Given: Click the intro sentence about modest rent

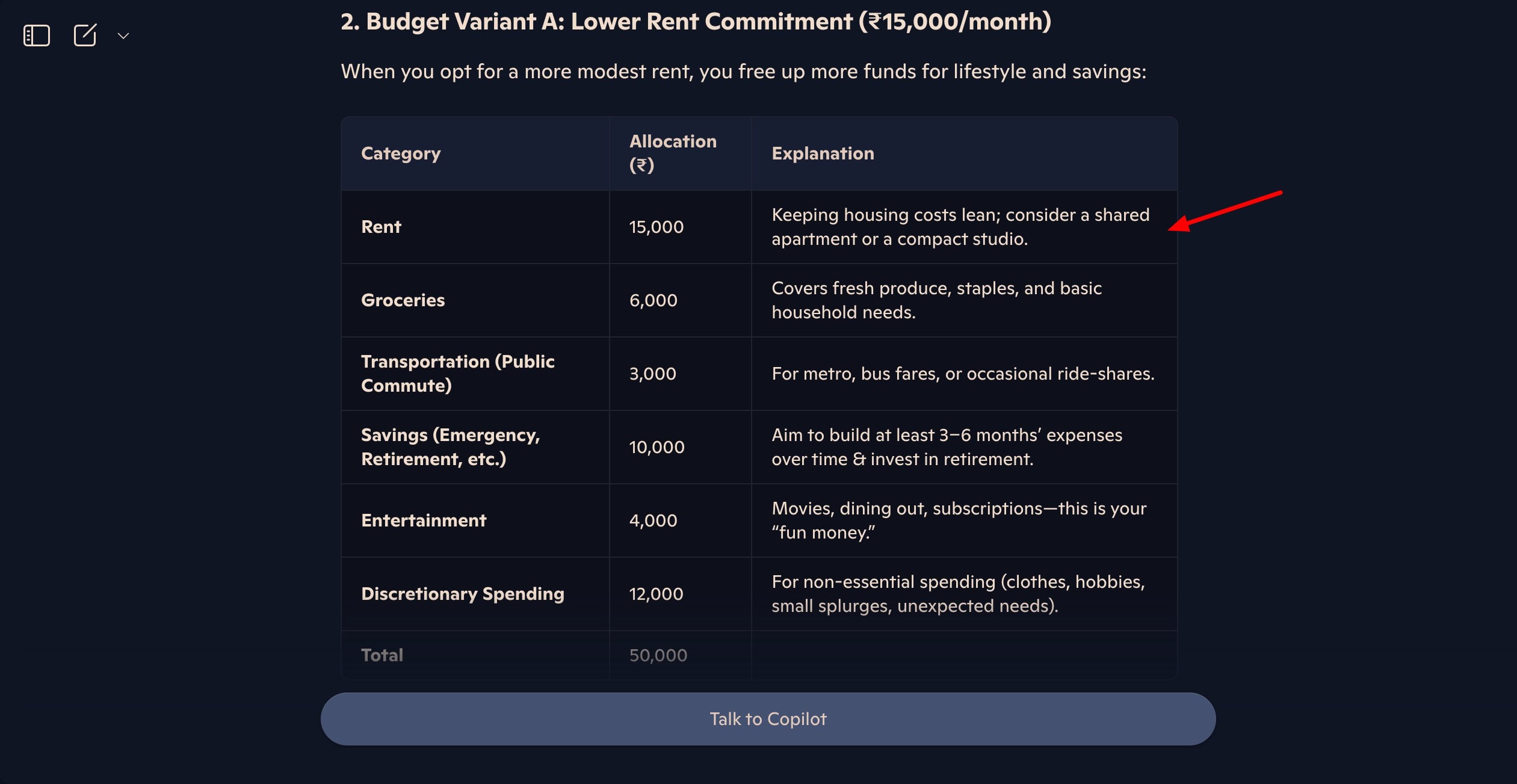Looking at the screenshot, I should [743, 72].
